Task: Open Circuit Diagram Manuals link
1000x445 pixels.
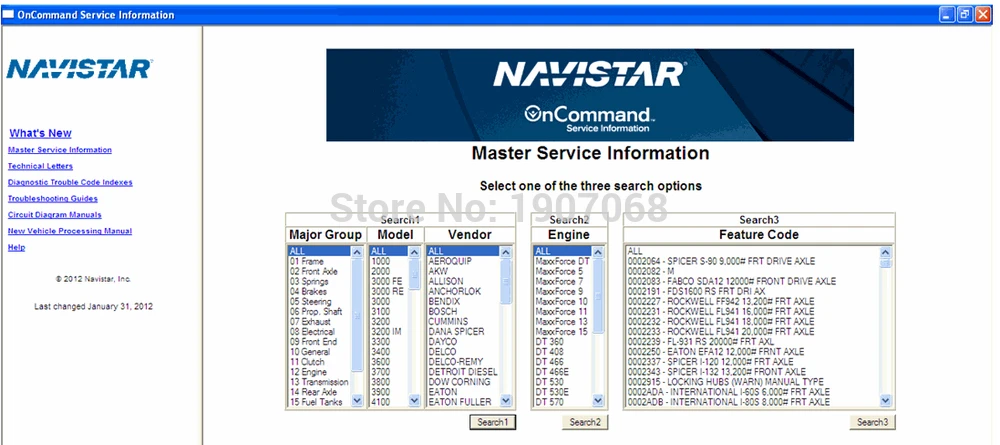Action: coord(54,215)
